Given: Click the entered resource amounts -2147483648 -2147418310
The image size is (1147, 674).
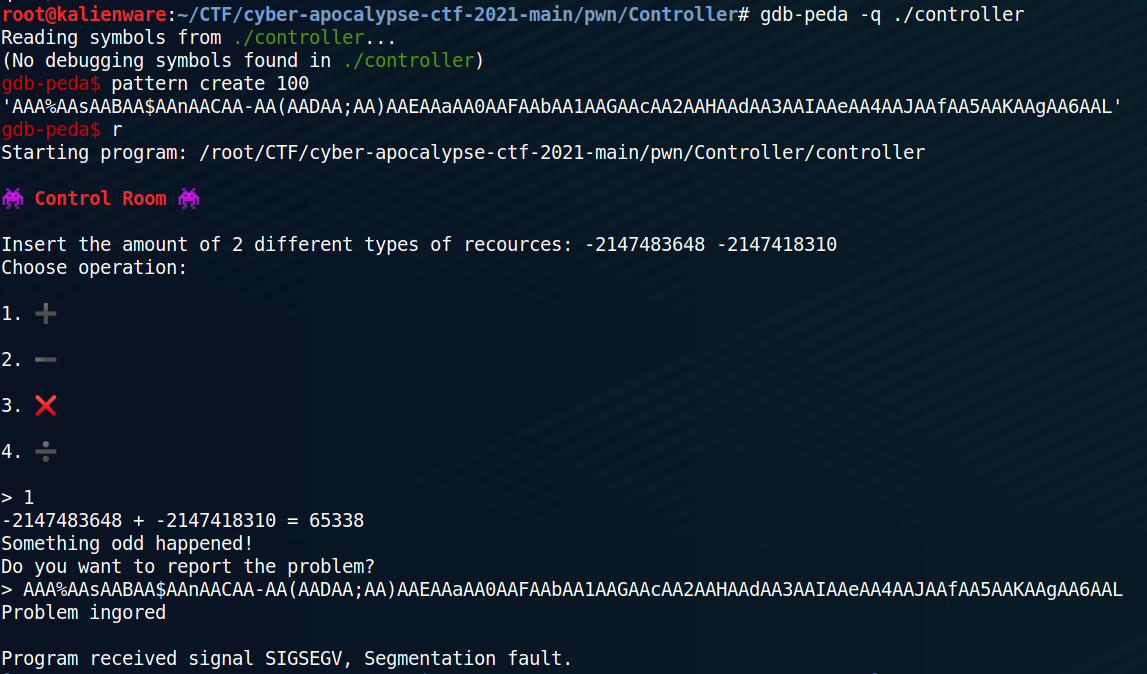Looking at the screenshot, I should coord(711,244).
